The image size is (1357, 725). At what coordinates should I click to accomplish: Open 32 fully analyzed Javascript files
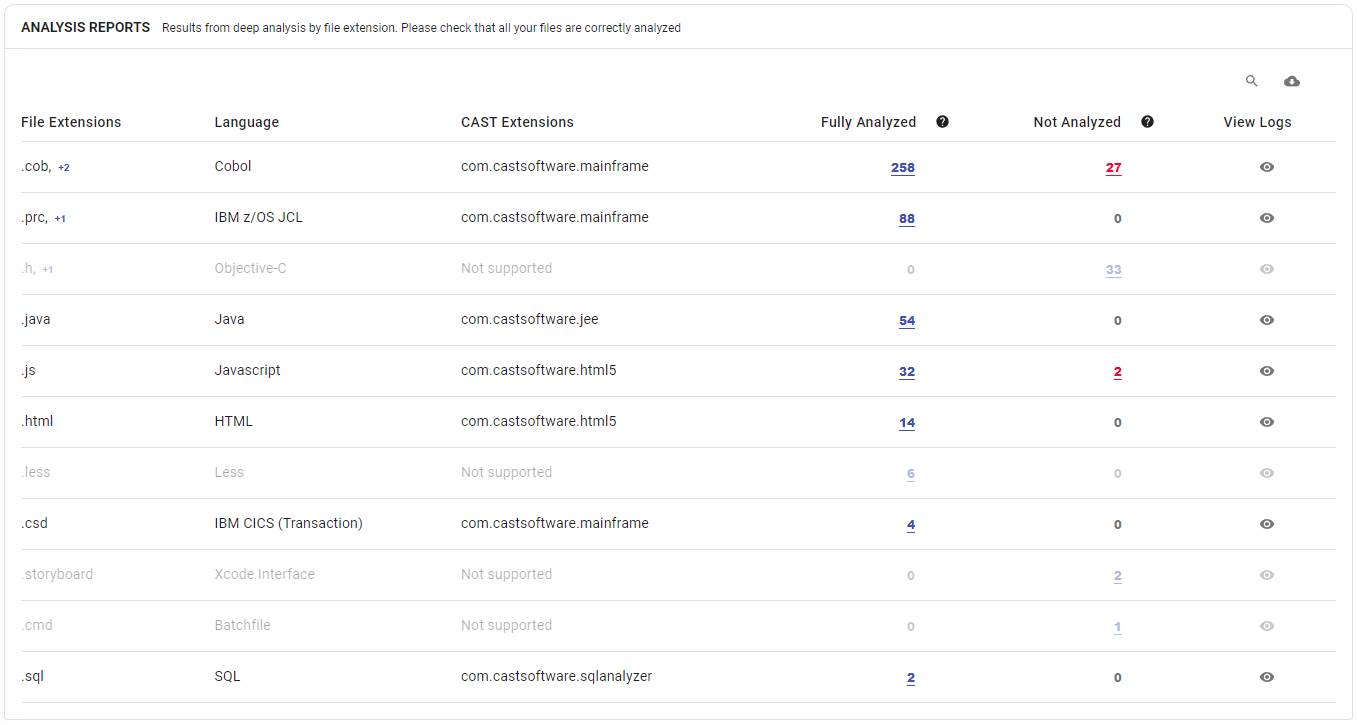[907, 372]
